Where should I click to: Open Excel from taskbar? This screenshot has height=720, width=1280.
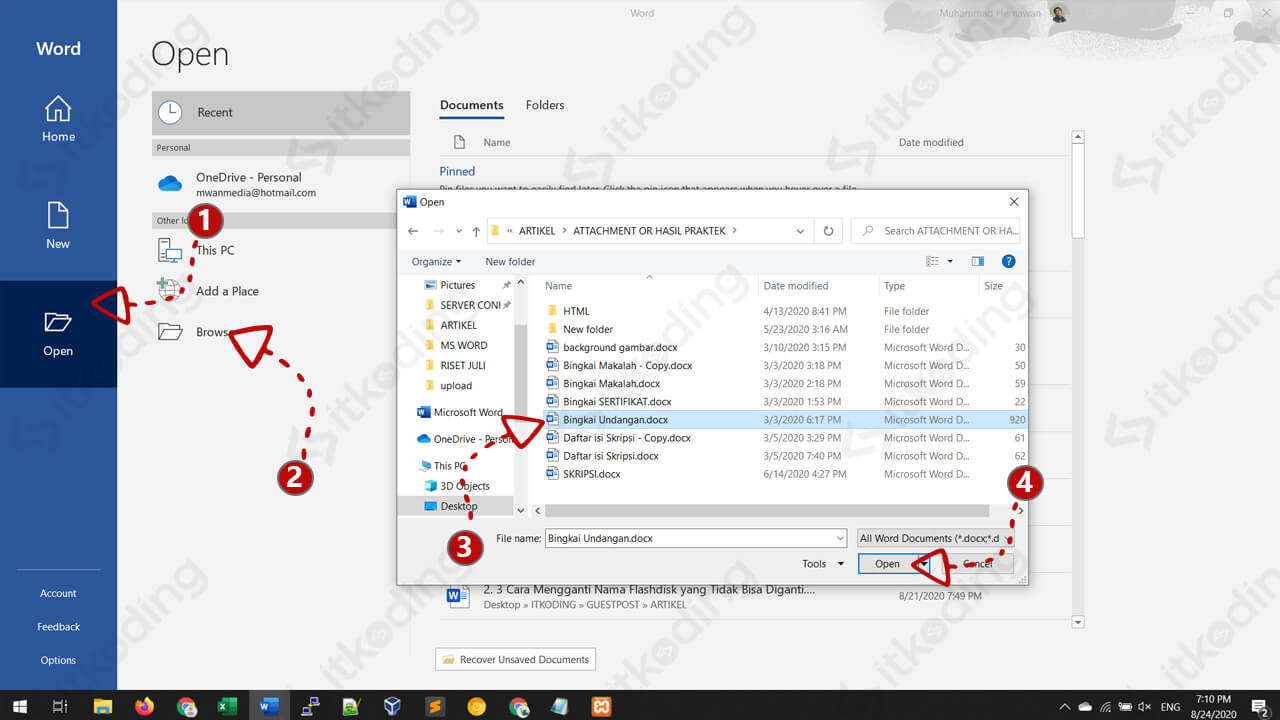[x=227, y=706]
